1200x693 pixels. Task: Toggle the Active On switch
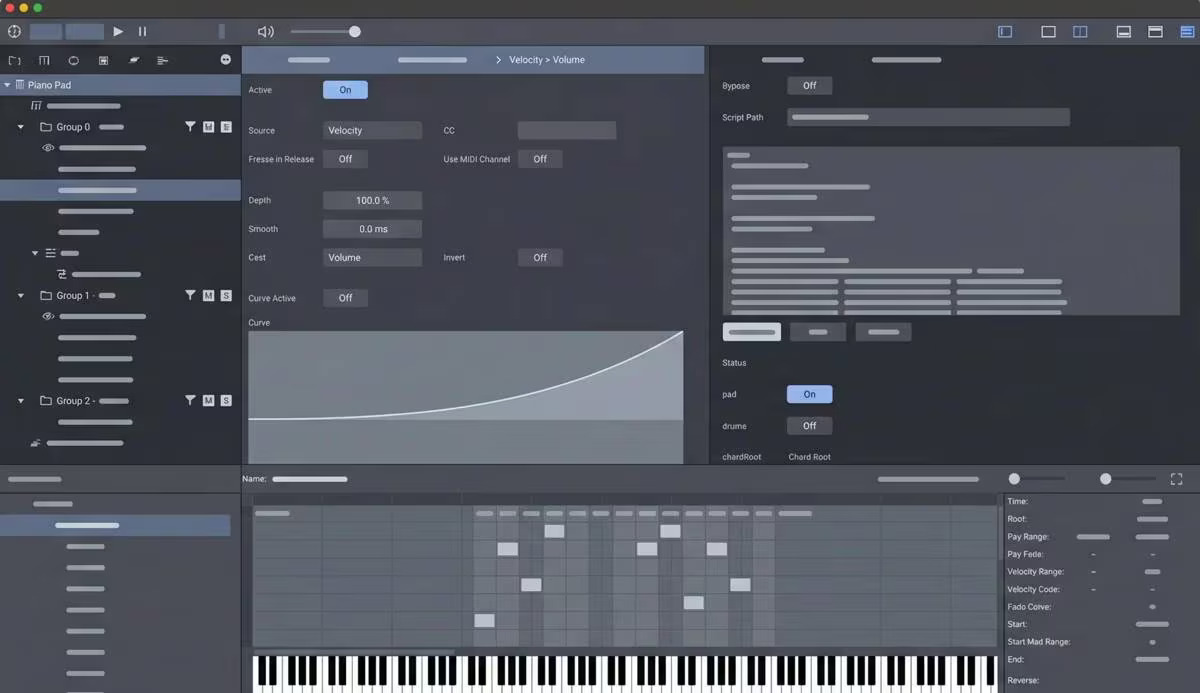tap(345, 90)
